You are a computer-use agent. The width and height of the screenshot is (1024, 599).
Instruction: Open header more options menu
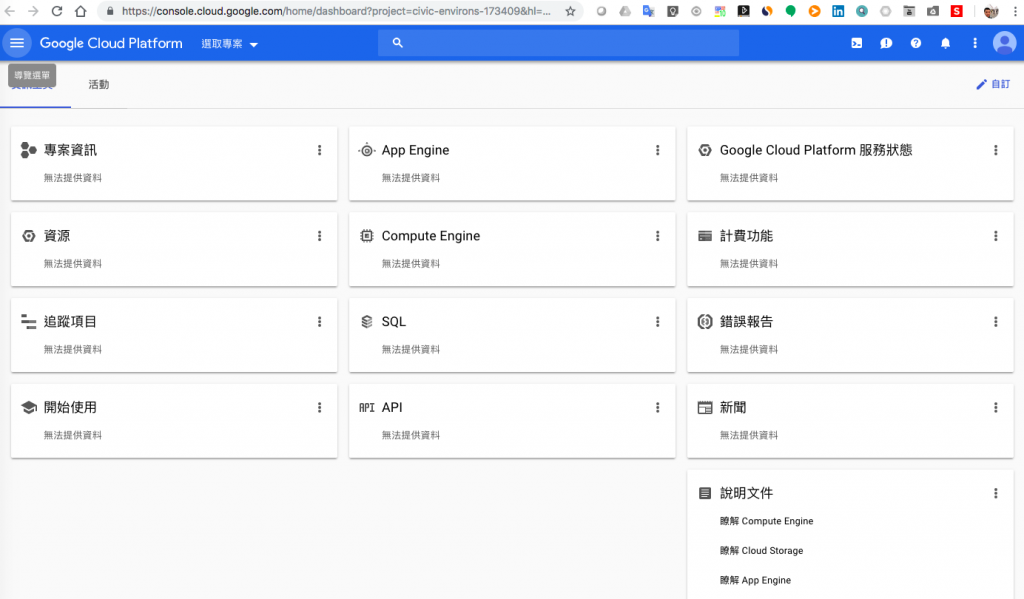point(974,43)
